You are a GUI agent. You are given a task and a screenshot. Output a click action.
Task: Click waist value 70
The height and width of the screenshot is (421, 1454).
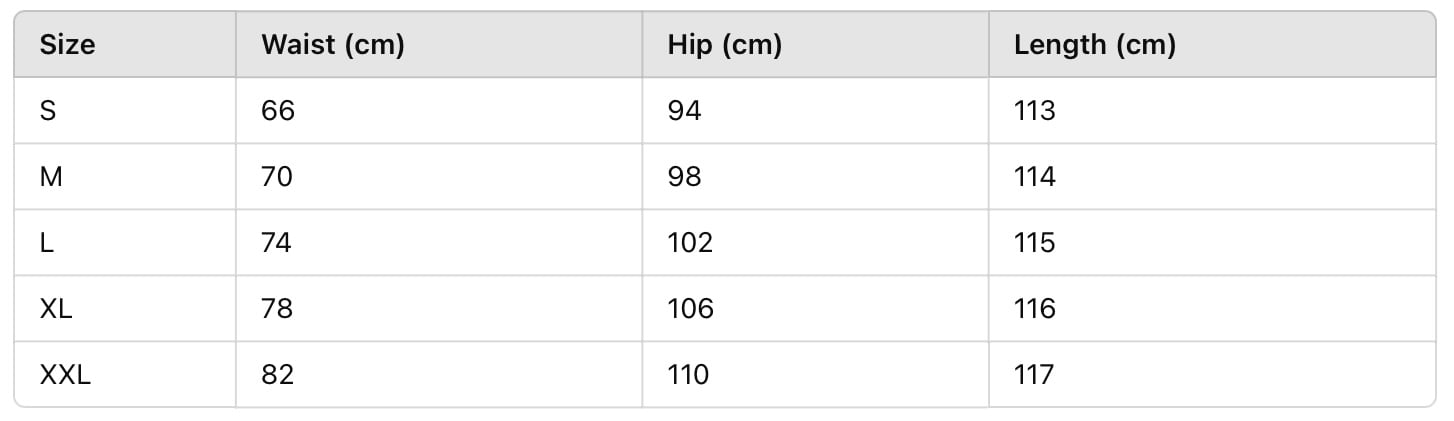(277, 177)
